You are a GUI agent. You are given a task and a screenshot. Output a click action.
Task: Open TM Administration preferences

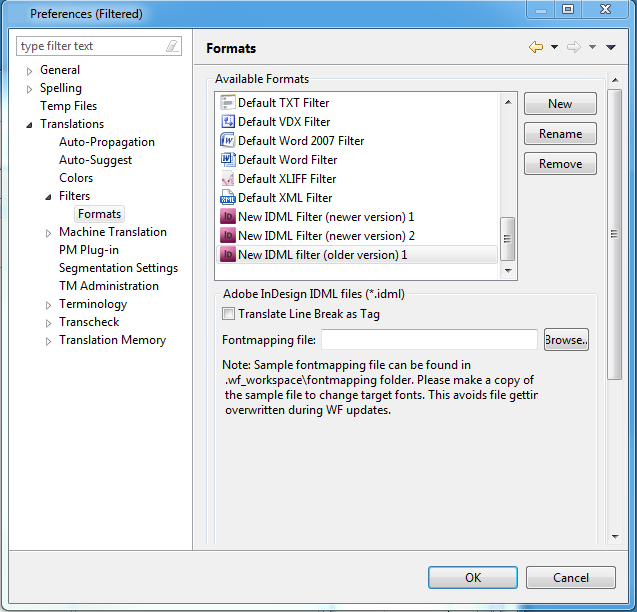point(108,286)
